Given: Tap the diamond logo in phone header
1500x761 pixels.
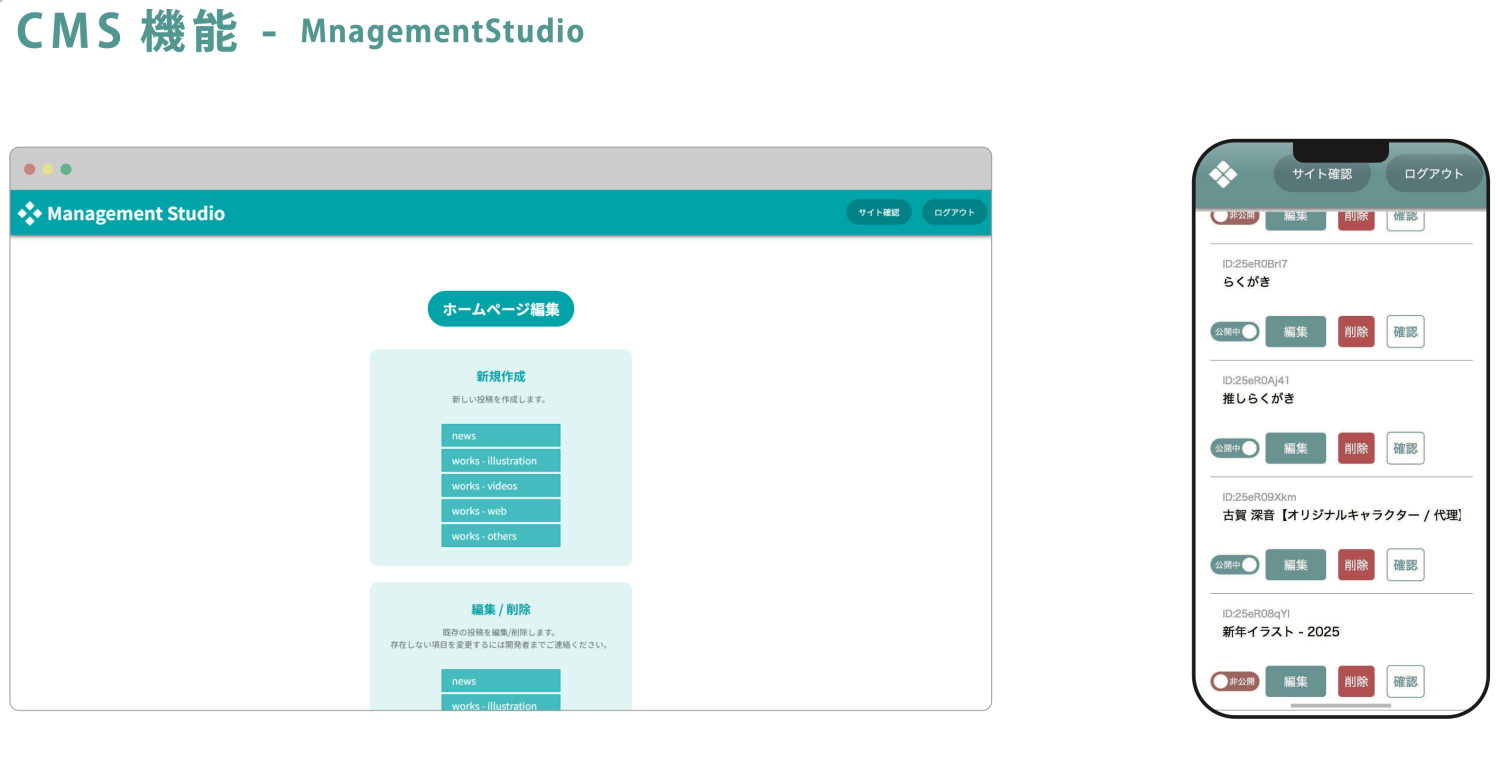Looking at the screenshot, I should (x=1223, y=174).
